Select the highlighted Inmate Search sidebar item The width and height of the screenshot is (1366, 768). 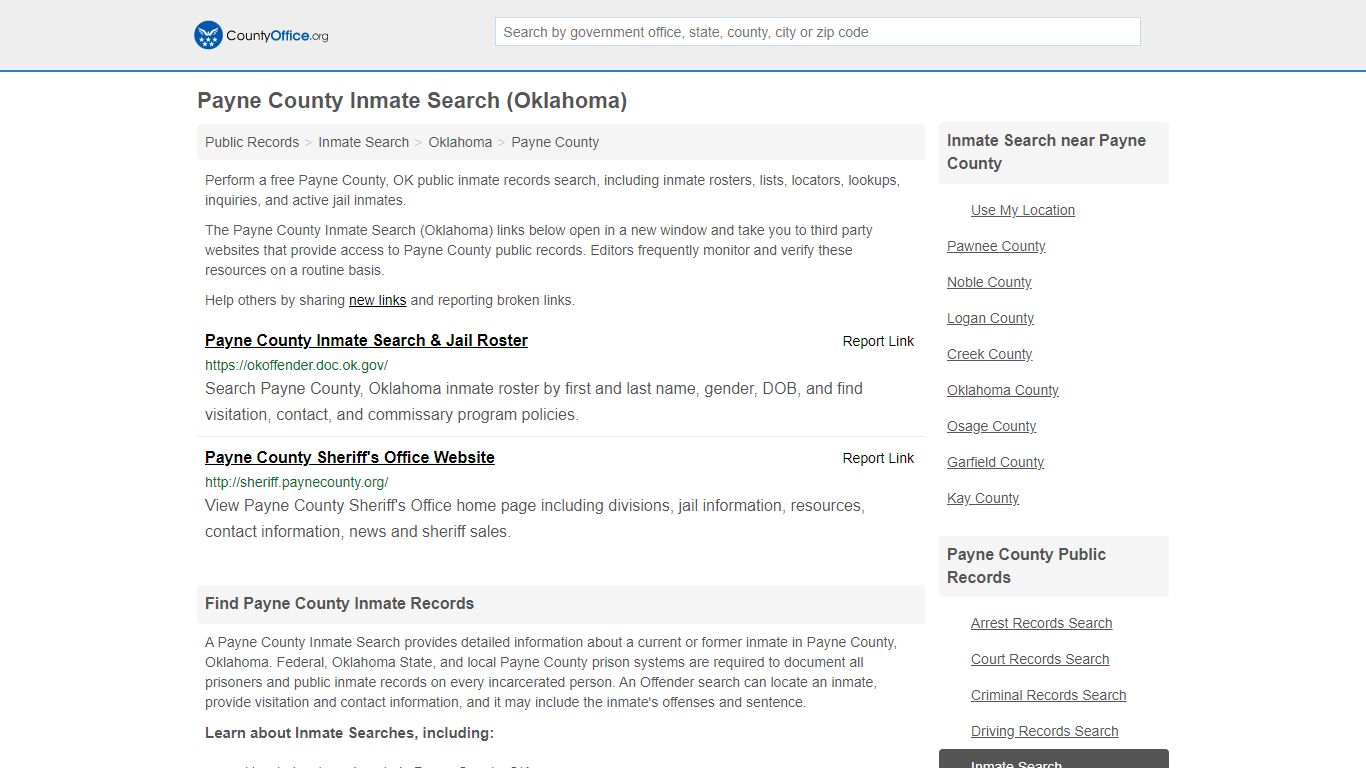[x=1054, y=759]
